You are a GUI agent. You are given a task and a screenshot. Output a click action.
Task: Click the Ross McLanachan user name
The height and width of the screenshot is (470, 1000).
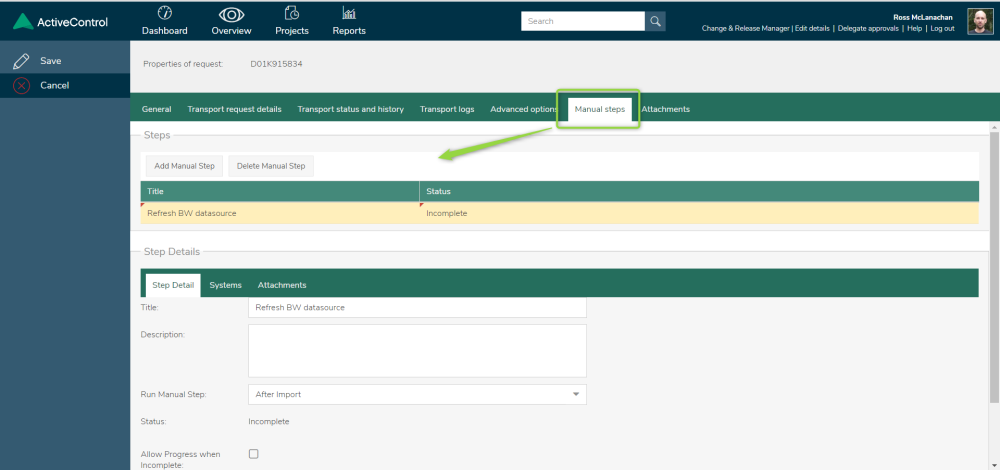[x=924, y=17]
